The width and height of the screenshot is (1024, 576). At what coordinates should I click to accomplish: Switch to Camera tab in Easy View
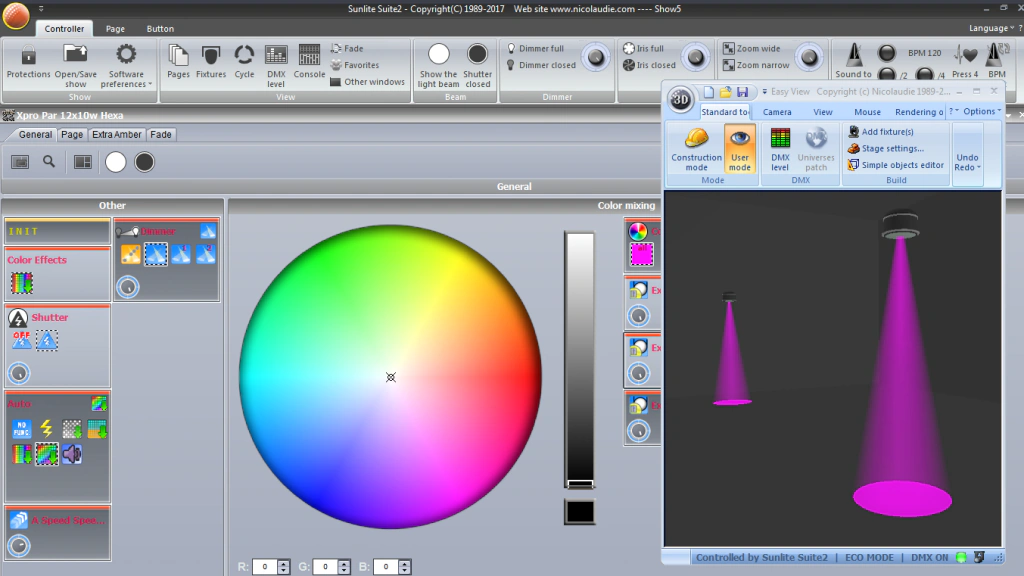click(777, 112)
